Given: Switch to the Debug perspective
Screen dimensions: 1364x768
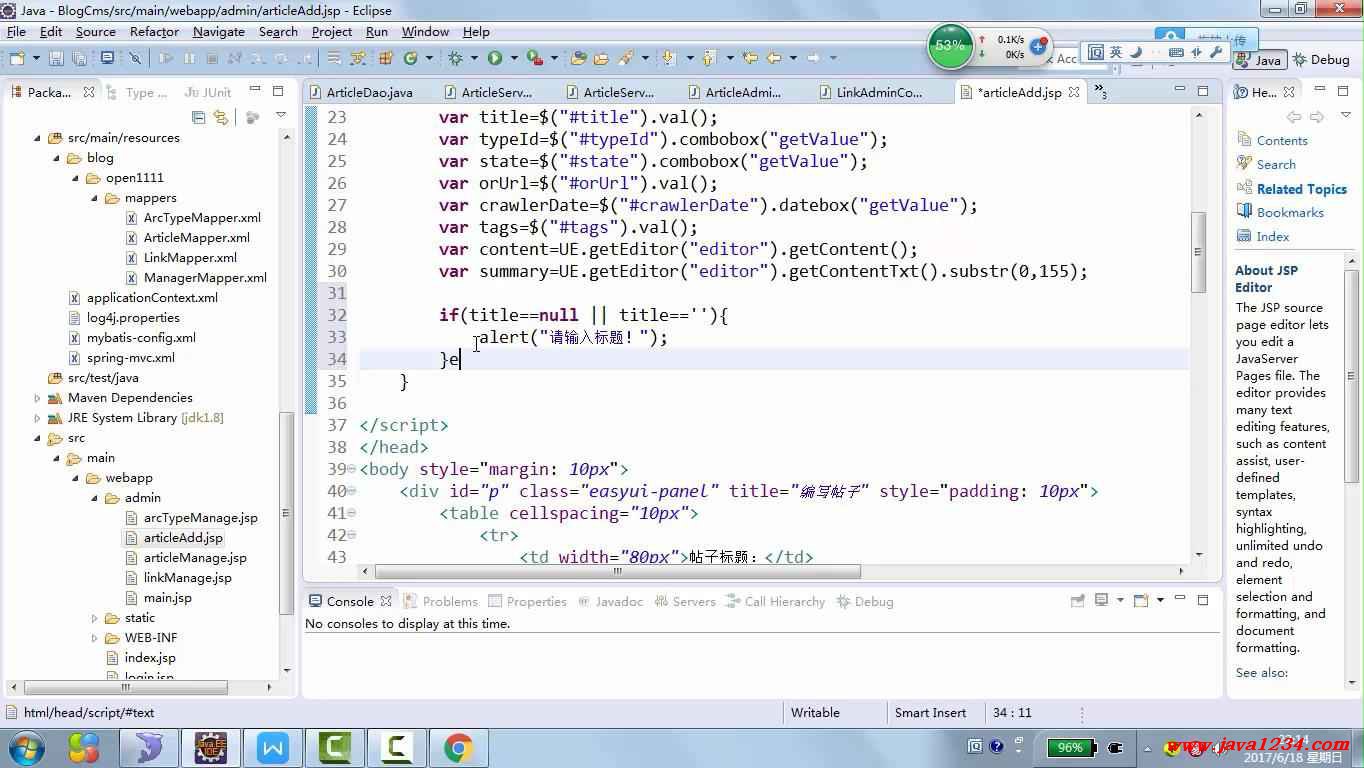Looking at the screenshot, I should click(x=1320, y=60).
